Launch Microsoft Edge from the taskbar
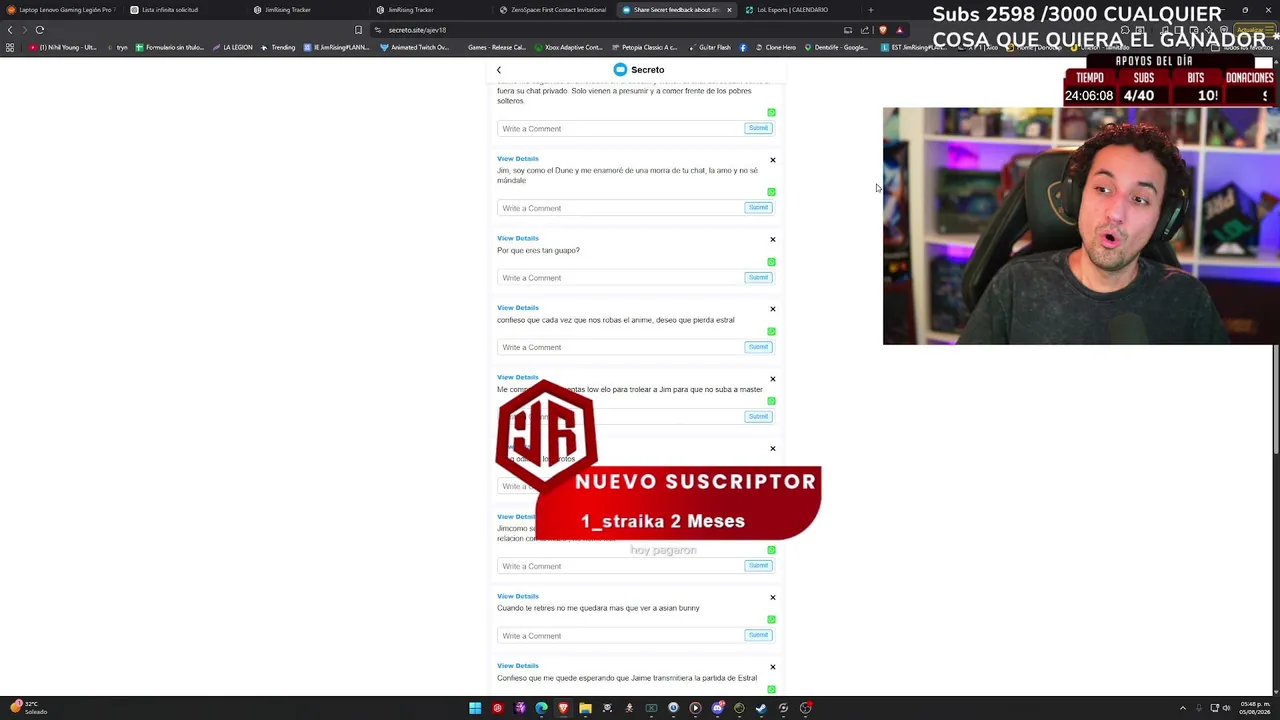 pyautogui.click(x=541, y=708)
